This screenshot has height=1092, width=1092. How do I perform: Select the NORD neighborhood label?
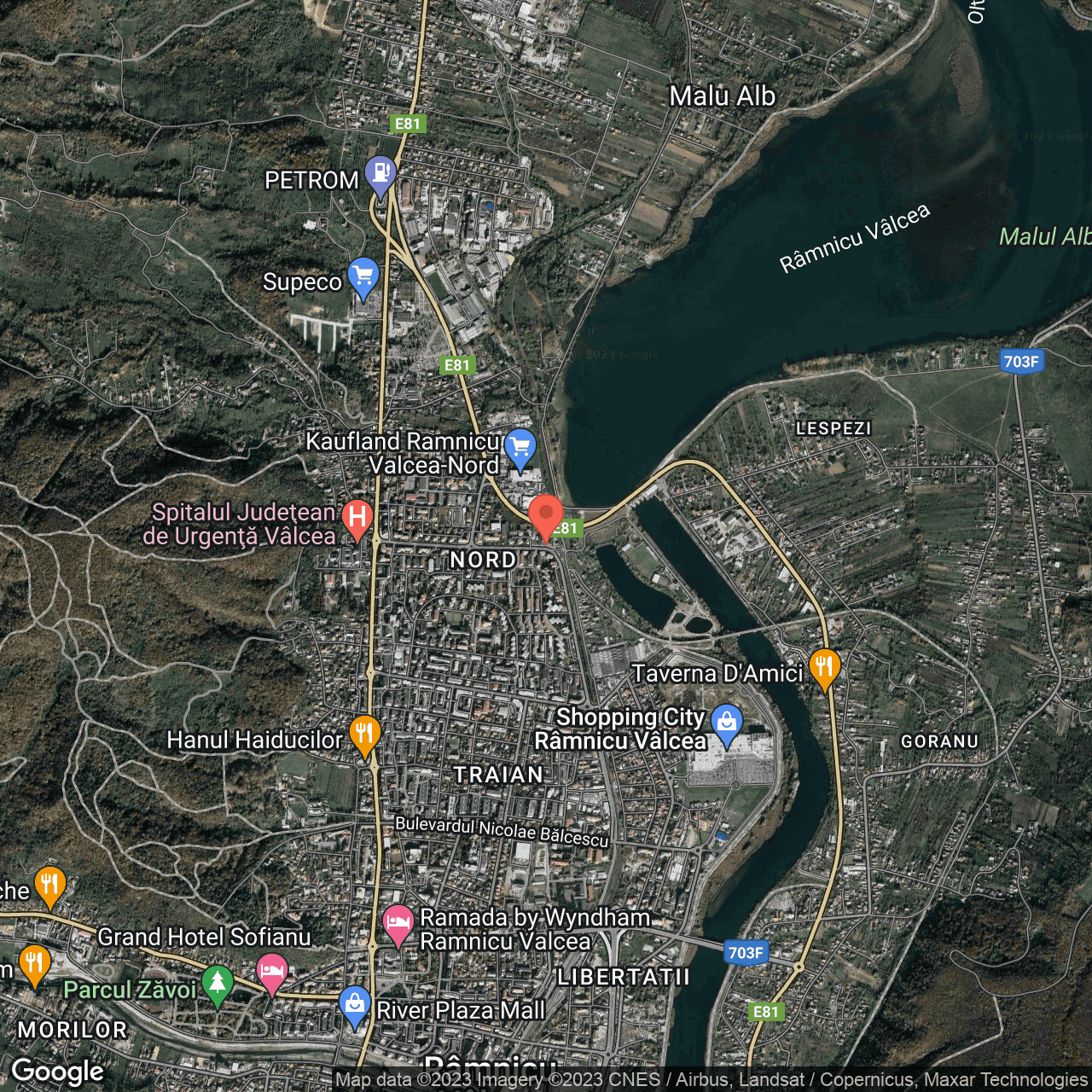(483, 560)
